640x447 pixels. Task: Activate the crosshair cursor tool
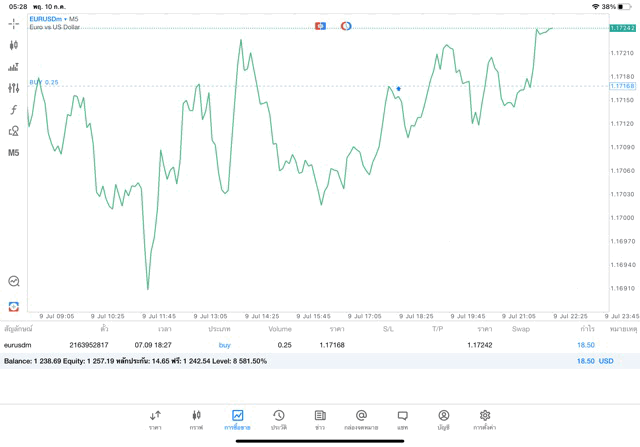pos(14,22)
